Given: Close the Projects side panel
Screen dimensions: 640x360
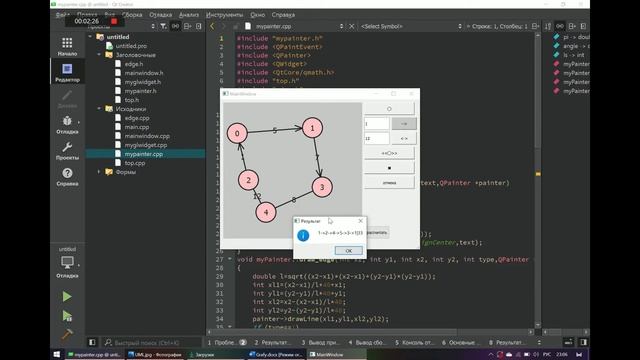Looking at the screenshot, I should [199, 26].
